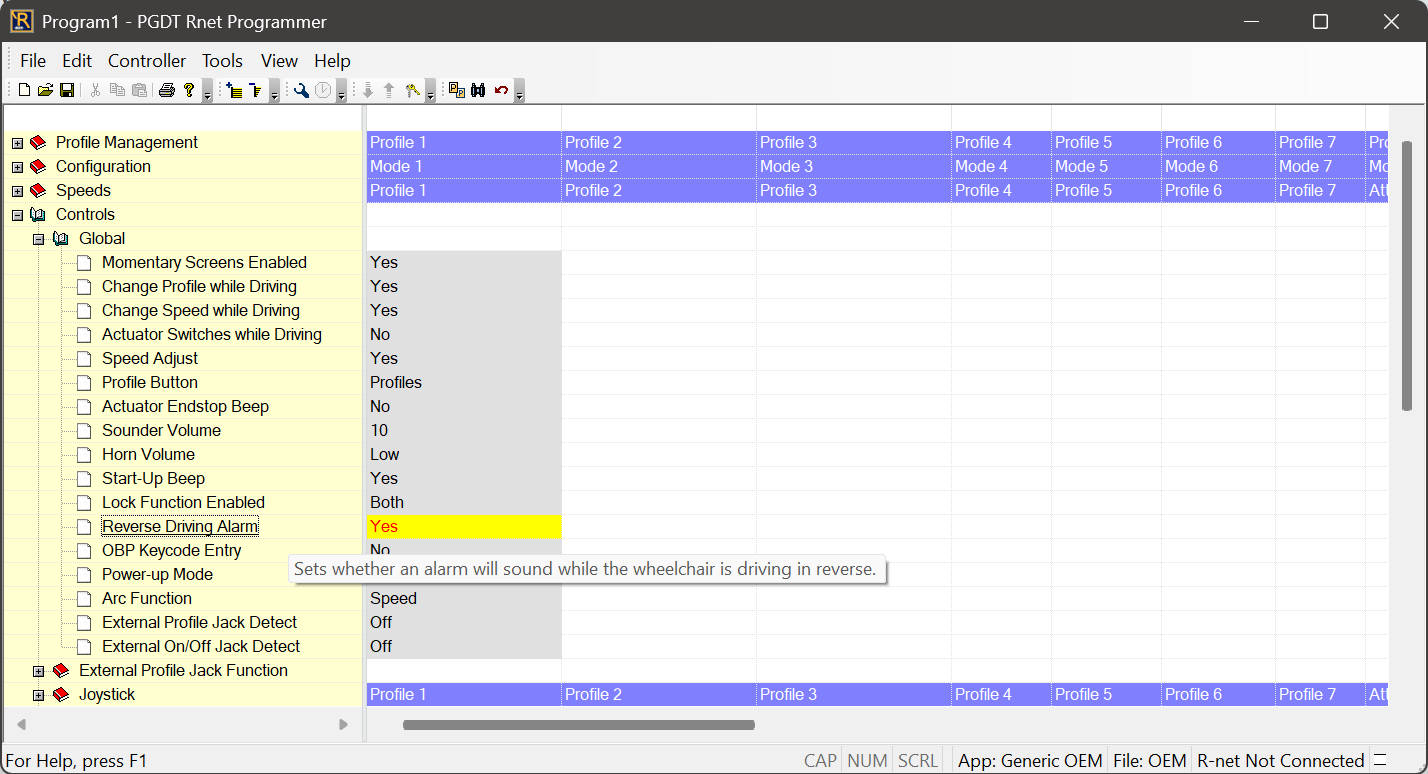Expand the Joystick tree node
The height and width of the screenshot is (774, 1428).
tap(39, 695)
